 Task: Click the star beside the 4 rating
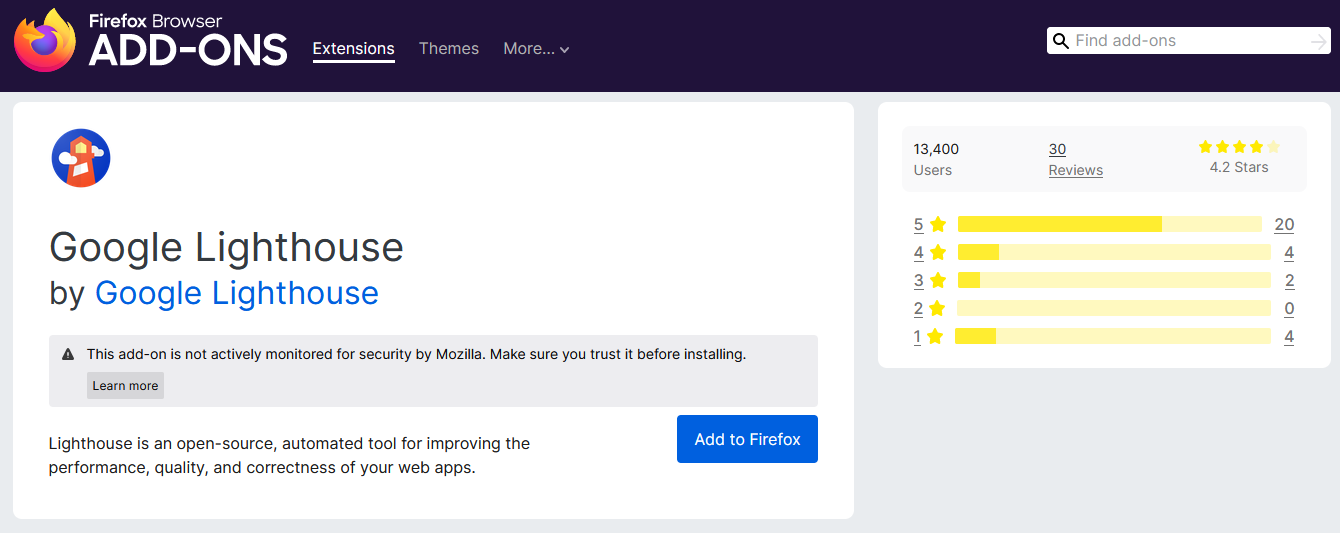point(938,252)
